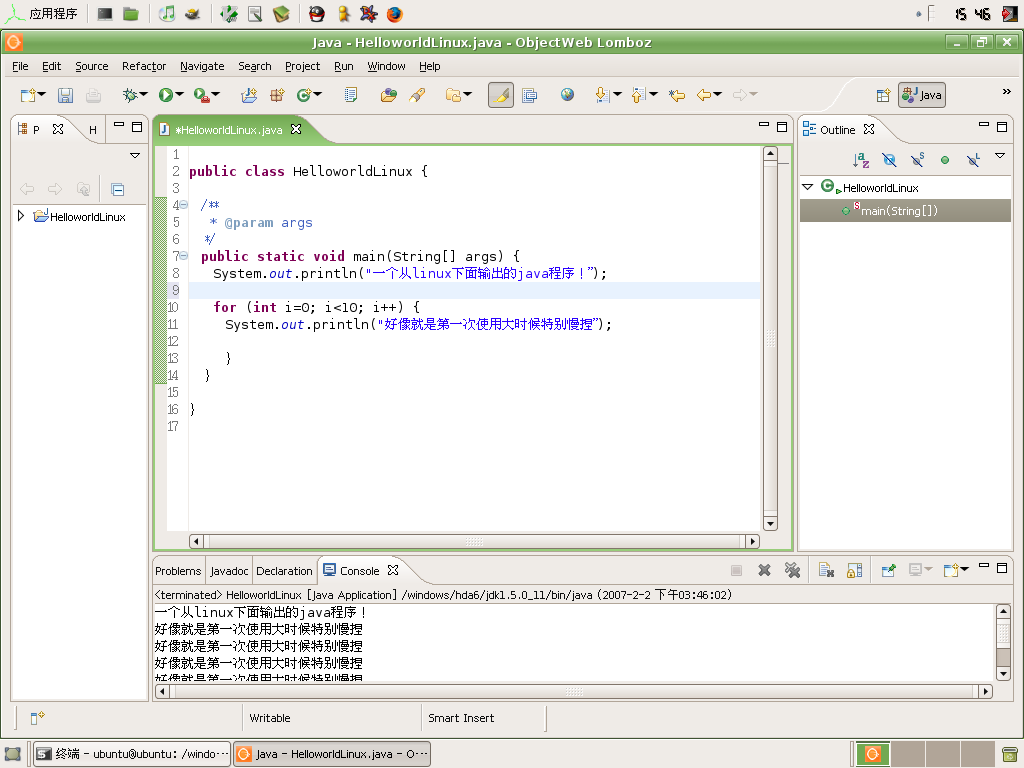
Task: Open the Debug configurations dropdown arrow
Action: coord(144,95)
